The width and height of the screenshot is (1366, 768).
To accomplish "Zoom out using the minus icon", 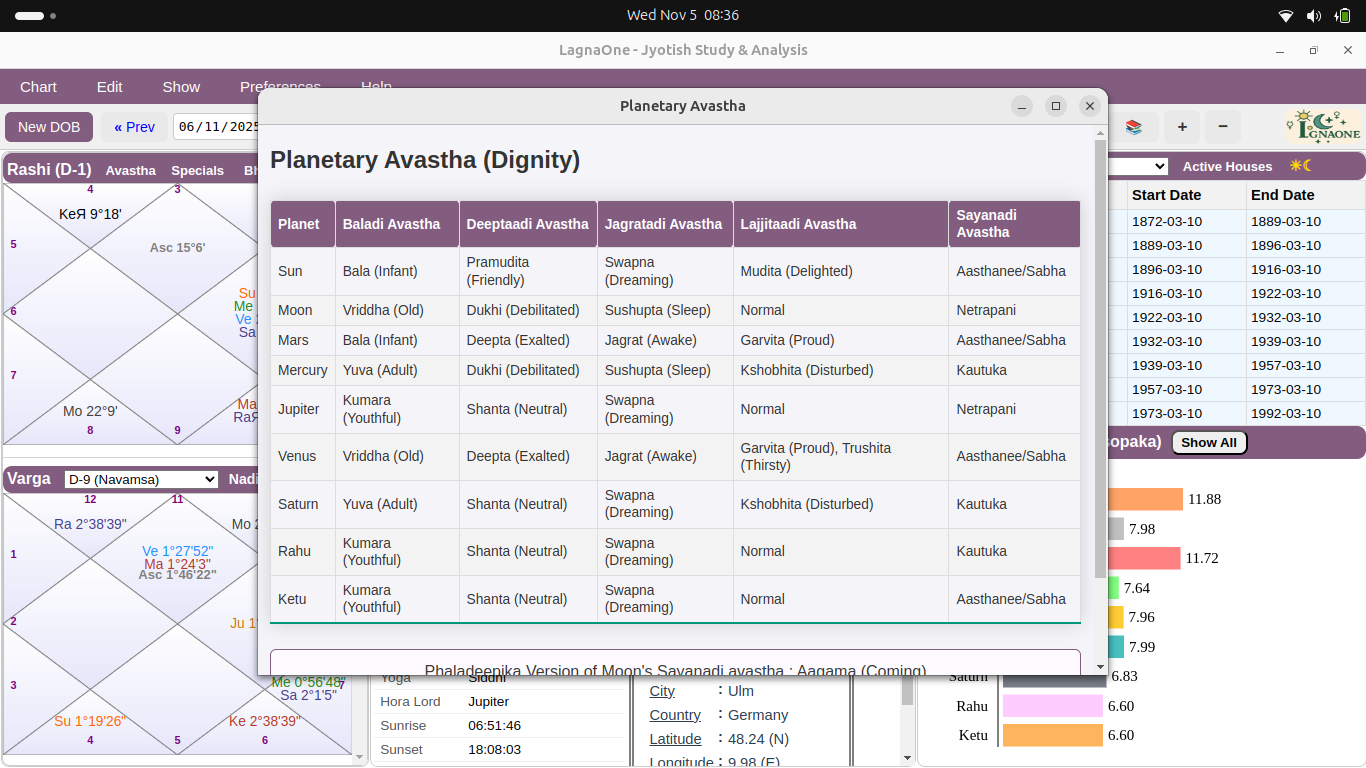I will tap(1222, 127).
